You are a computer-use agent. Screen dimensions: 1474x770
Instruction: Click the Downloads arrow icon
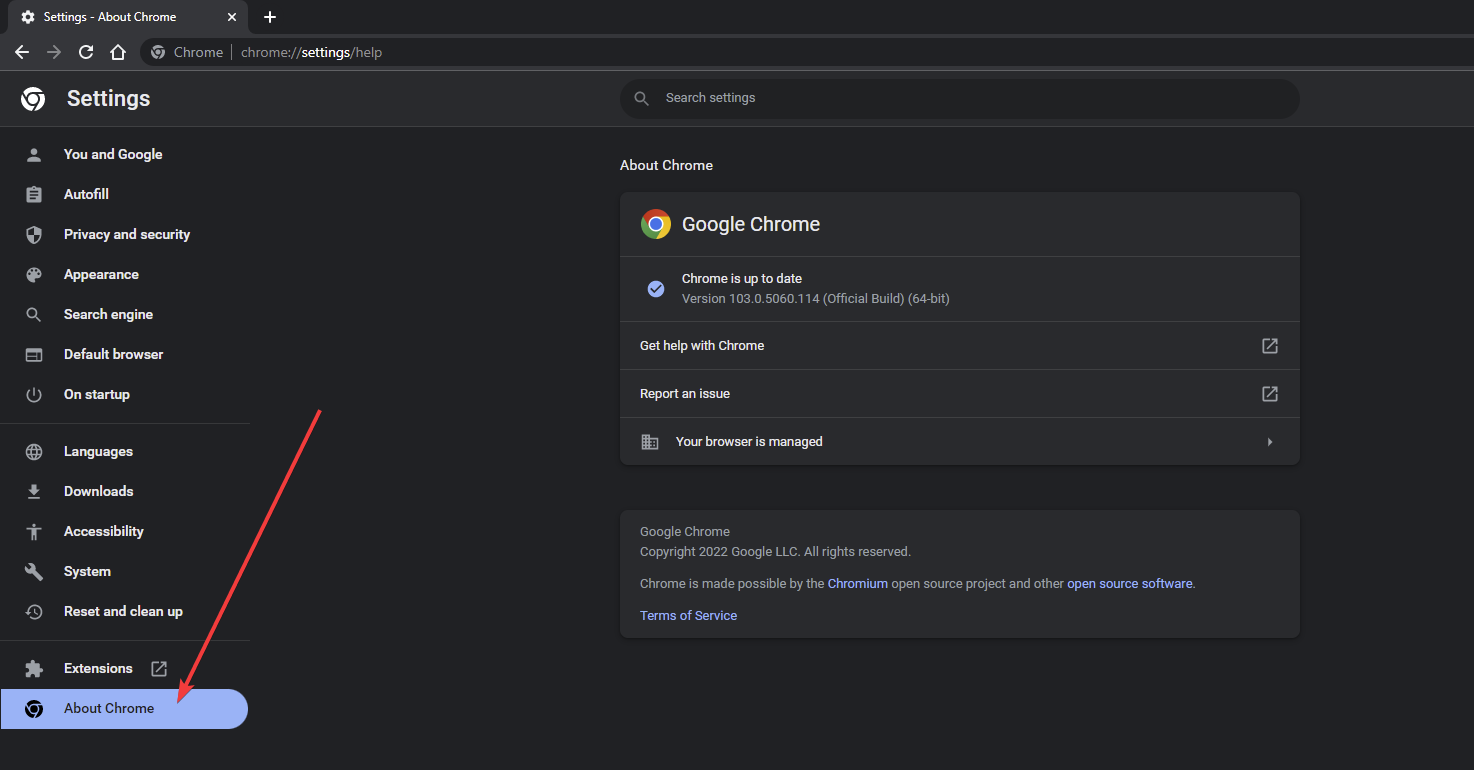pos(34,491)
